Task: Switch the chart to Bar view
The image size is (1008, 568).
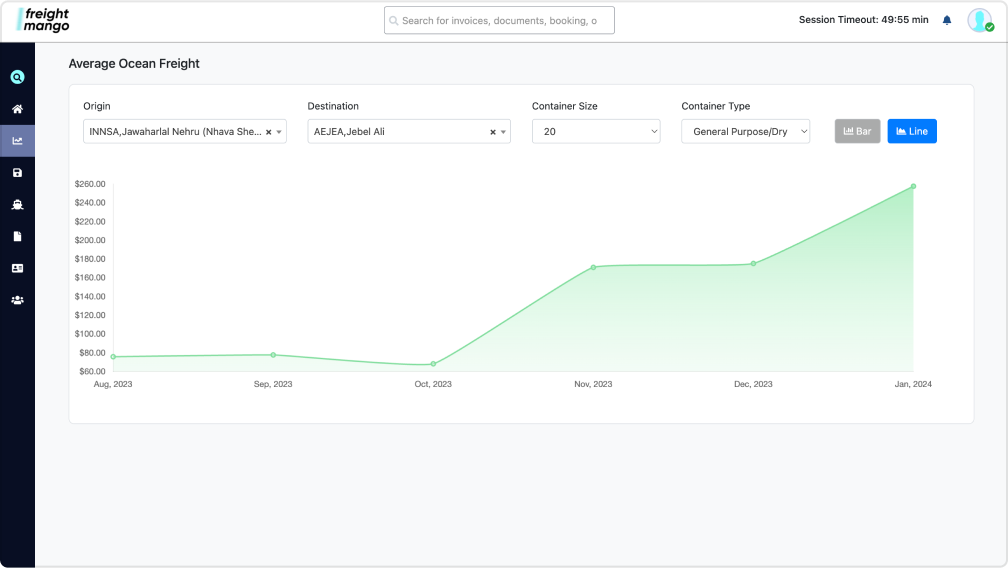Action: pyautogui.click(x=858, y=131)
